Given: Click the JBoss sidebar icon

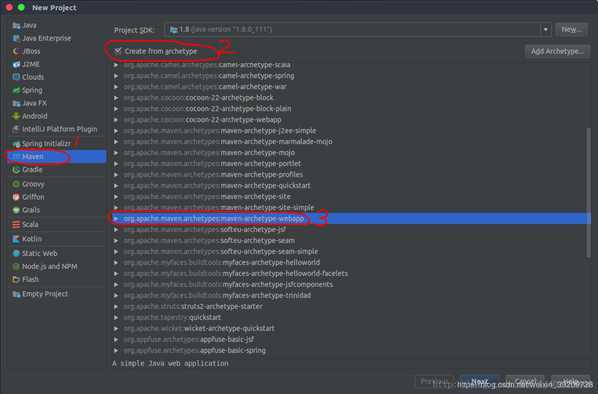Looking at the screenshot, I should point(16,51).
